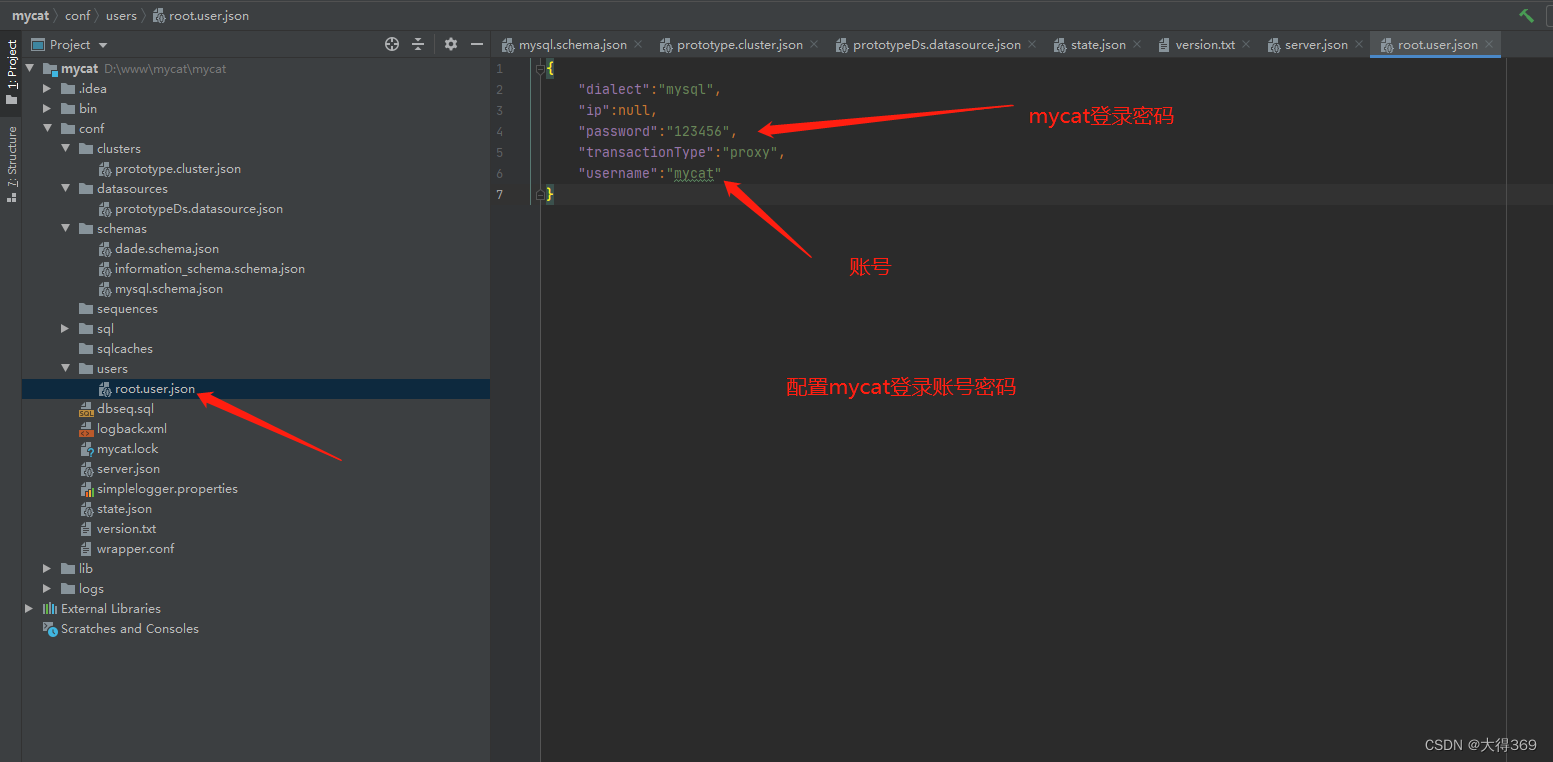The width and height of the screenshot is (1553, 762).
Task: Collapse the mycat project root
Action: coord(29,69)
